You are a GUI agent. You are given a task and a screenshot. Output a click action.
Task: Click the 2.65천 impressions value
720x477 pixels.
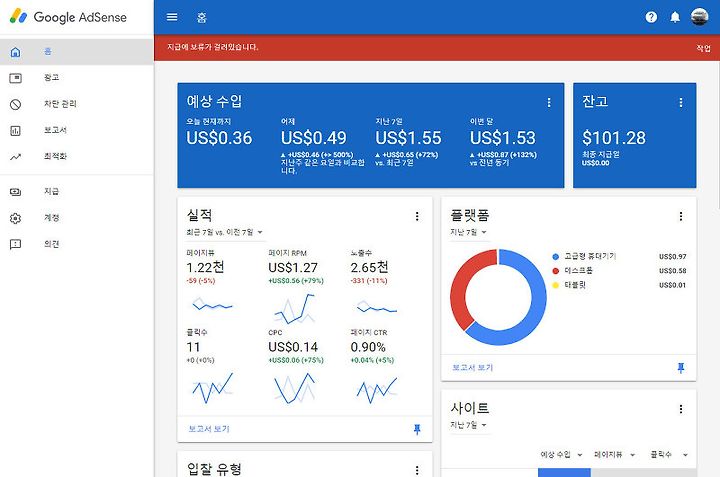[x=370, y=267]
